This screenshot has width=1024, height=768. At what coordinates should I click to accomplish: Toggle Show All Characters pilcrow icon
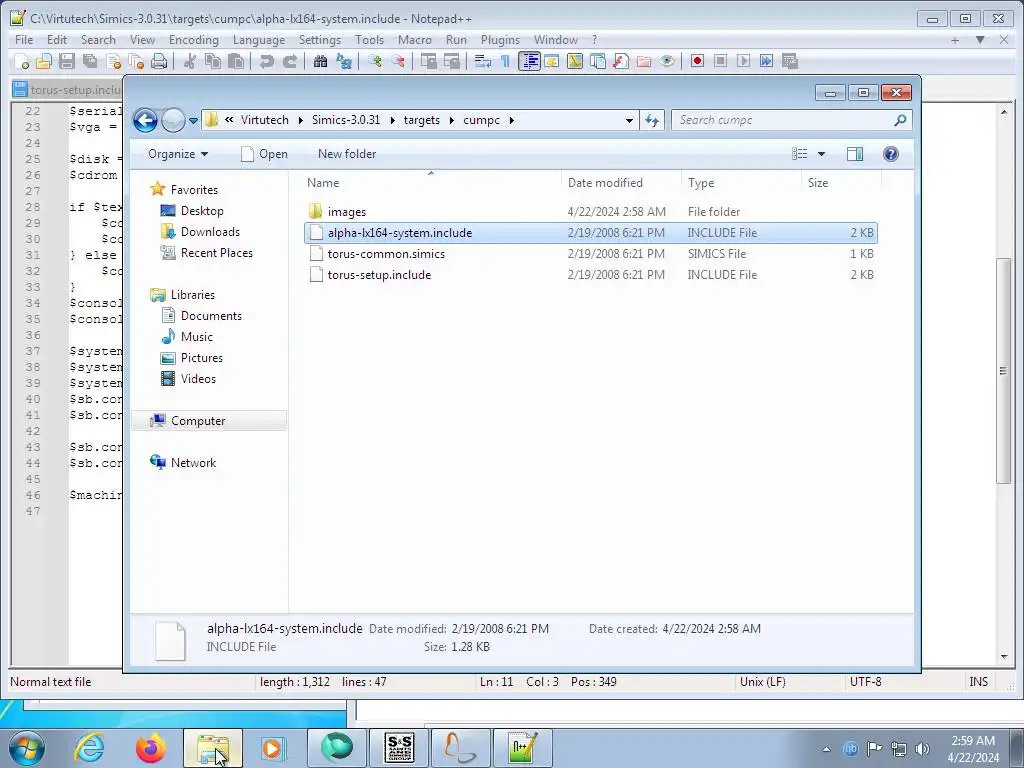(x=505, y=61)
